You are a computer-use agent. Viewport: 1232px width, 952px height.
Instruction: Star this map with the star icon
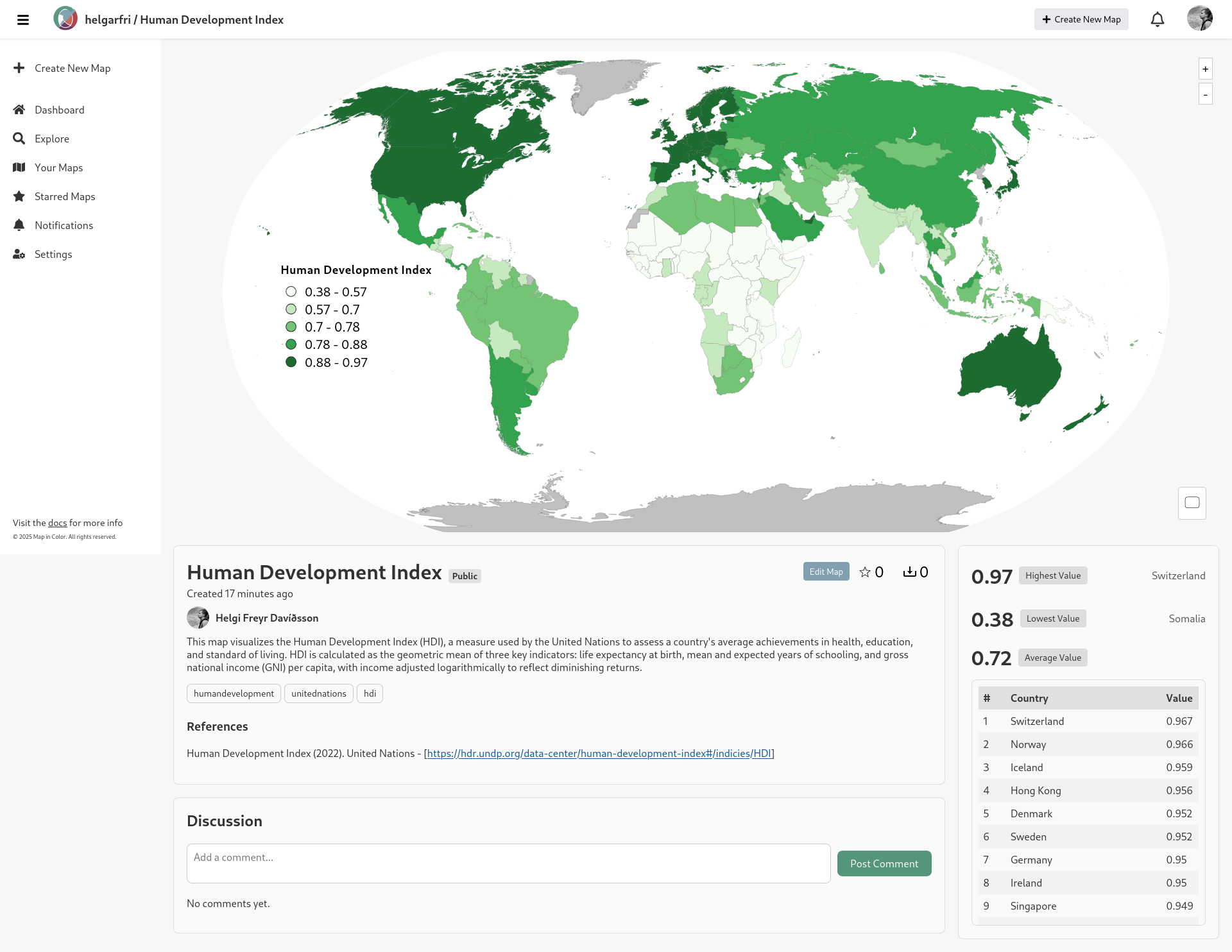pos(865,572)
